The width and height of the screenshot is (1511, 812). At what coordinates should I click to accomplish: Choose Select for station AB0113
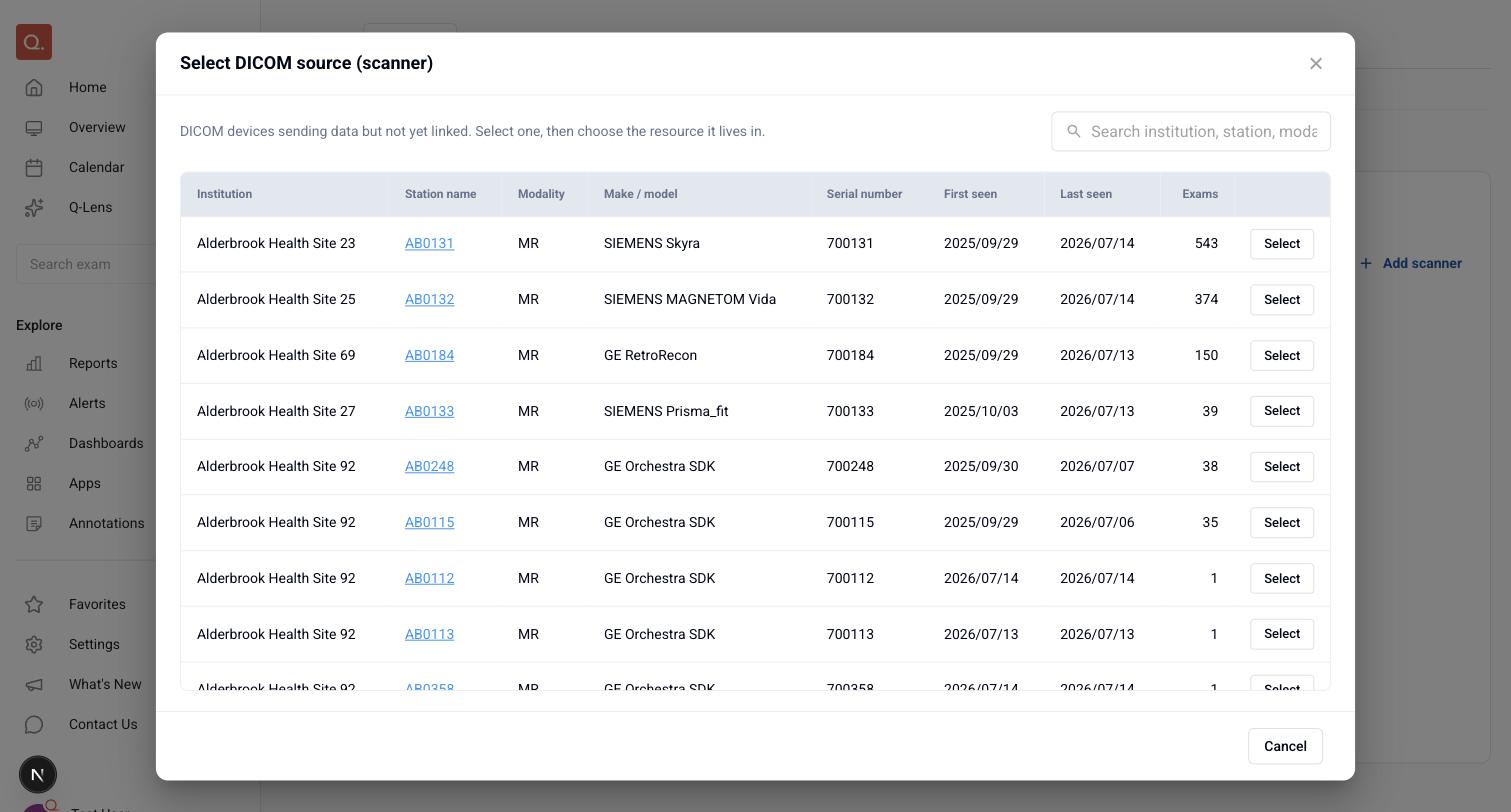coord(1282,634)
